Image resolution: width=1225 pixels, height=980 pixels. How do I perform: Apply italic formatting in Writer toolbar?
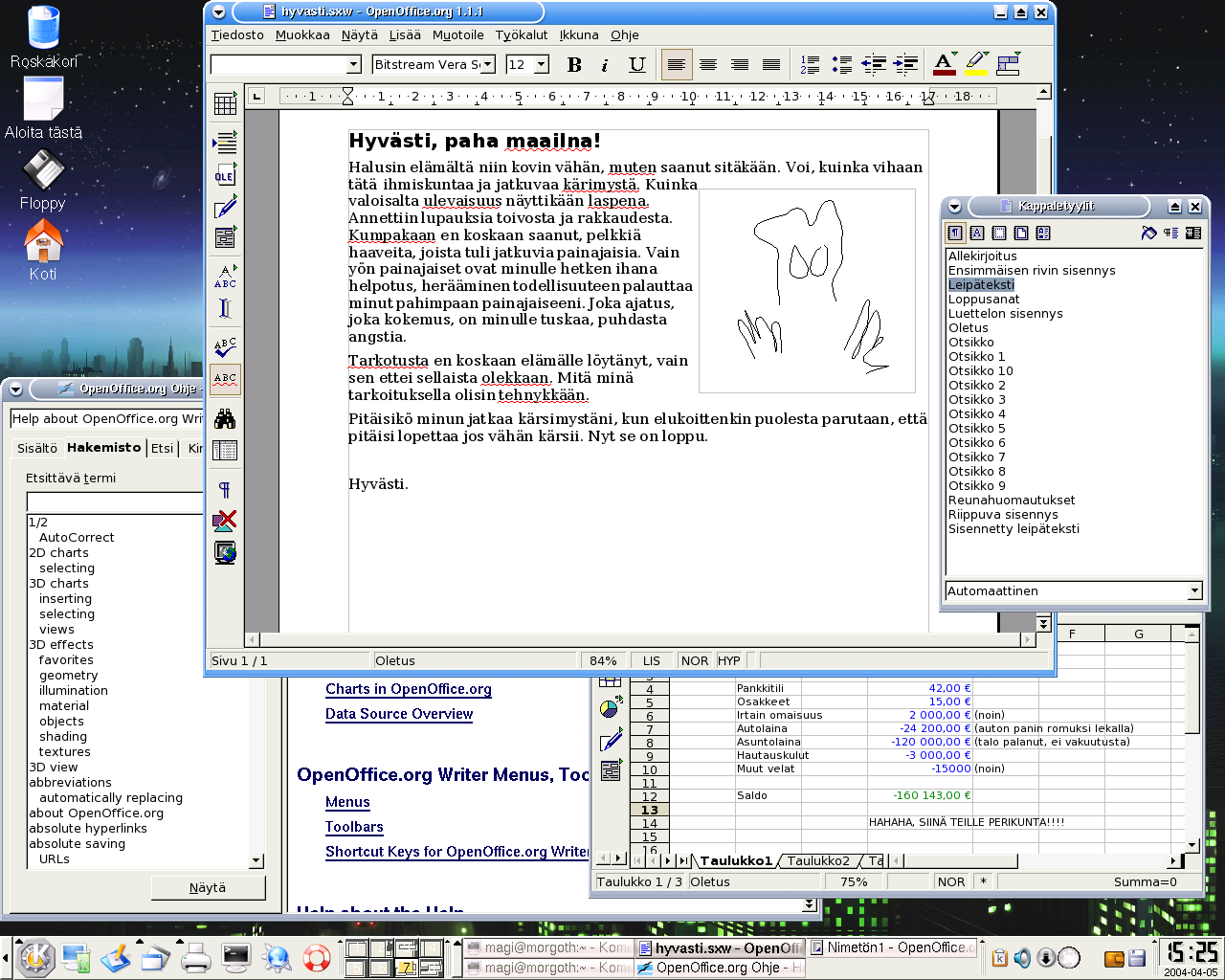(x=605, y=65)
